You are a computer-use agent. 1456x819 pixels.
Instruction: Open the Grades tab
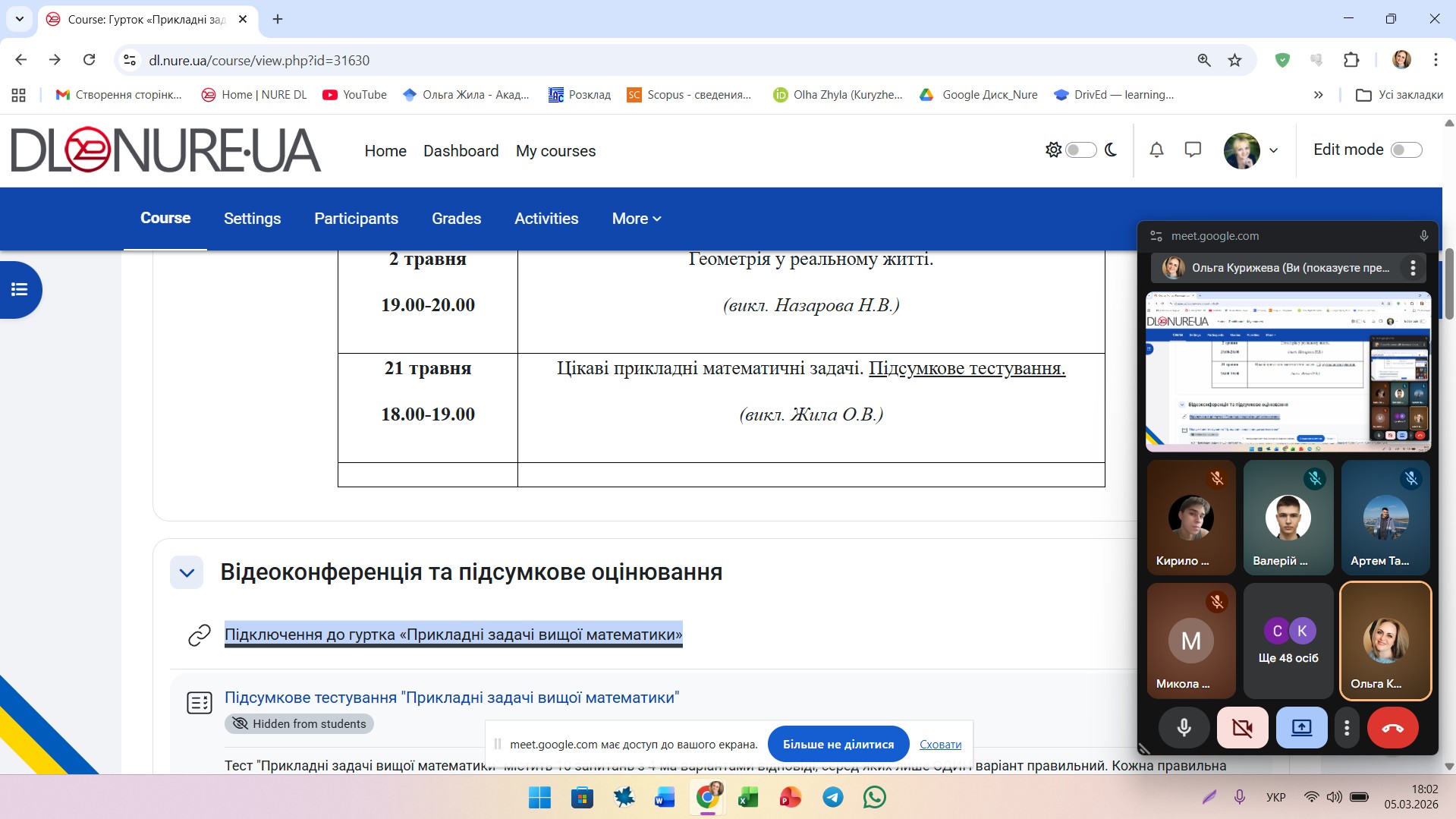456,219
